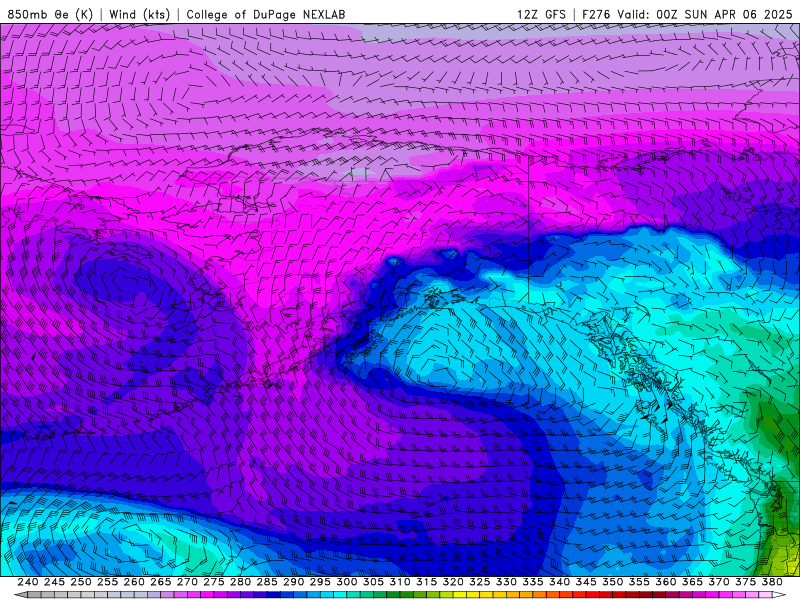Click the 335 scale number
The image size is (800, 600).
(x=532, y=582)
